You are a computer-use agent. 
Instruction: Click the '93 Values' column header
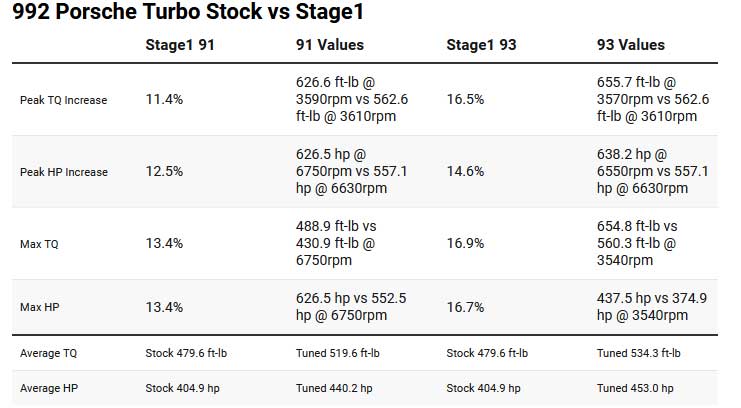[631, 45]
